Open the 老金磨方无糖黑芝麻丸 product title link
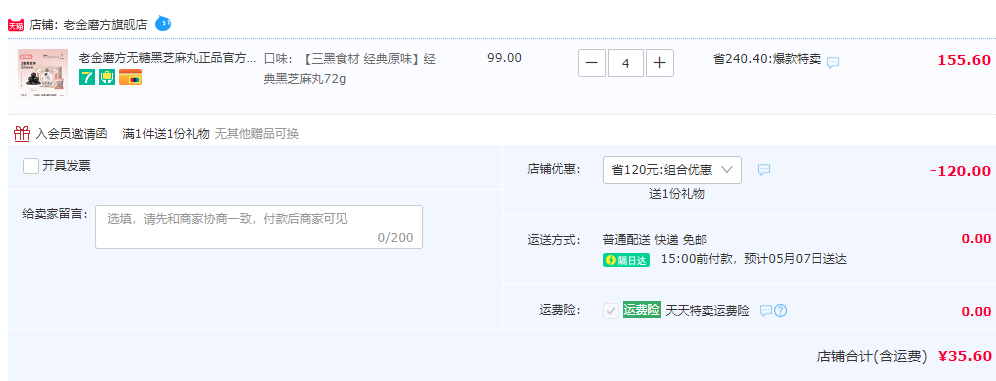This screenshot has width=996, height=381. 167,58
